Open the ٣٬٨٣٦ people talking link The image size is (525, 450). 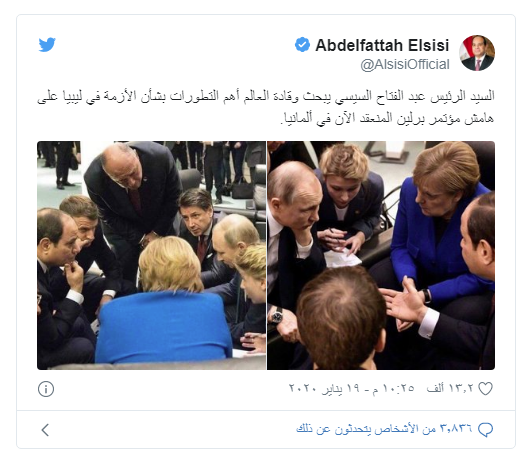[x=384, y=429]
